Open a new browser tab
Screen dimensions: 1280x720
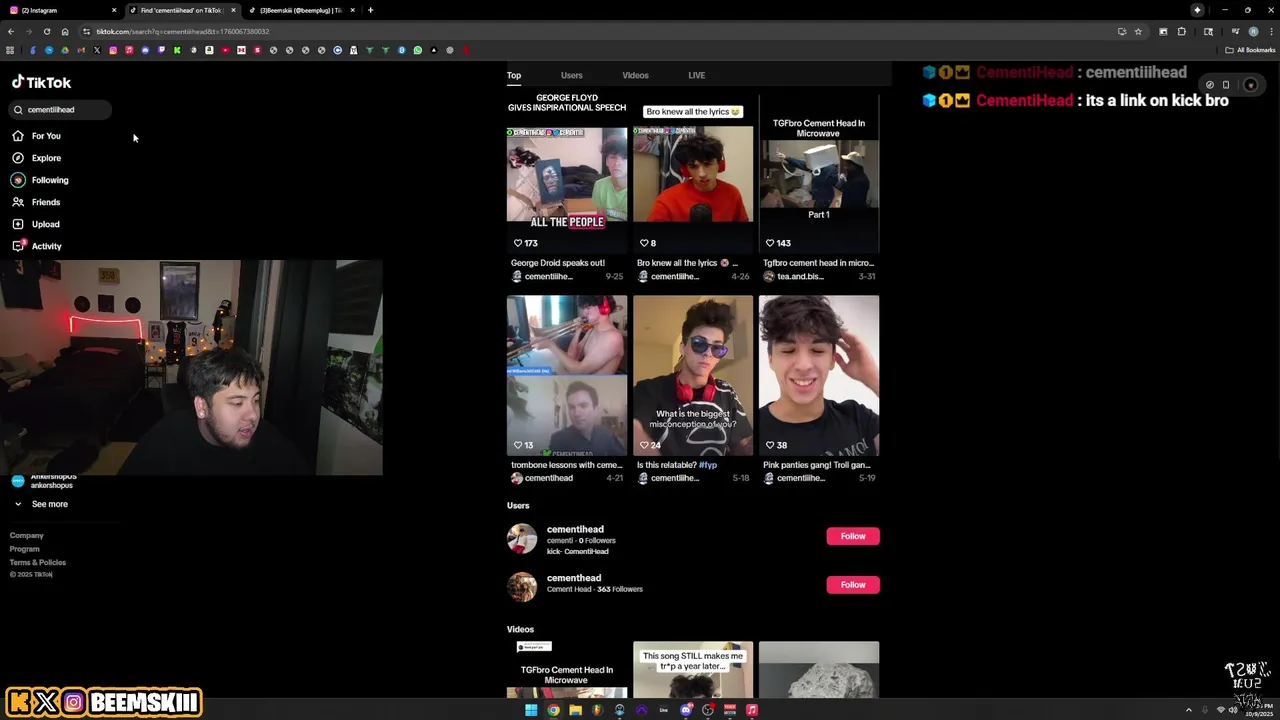point(370,10)
